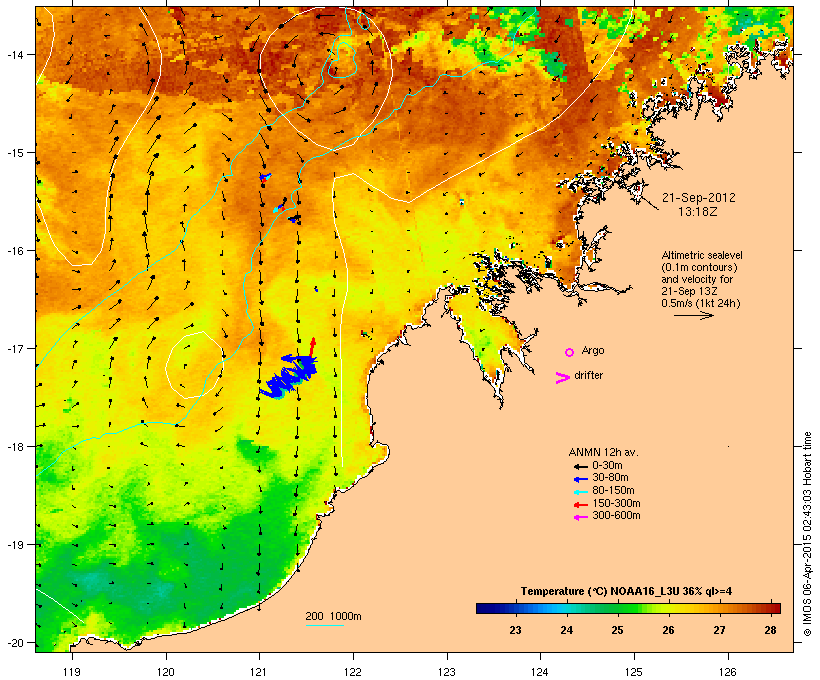Image resolution: width=820 pixels, height=680 pixels.
Task: Click the blue current-meter cluster near 17S
Action: (290, 377)
